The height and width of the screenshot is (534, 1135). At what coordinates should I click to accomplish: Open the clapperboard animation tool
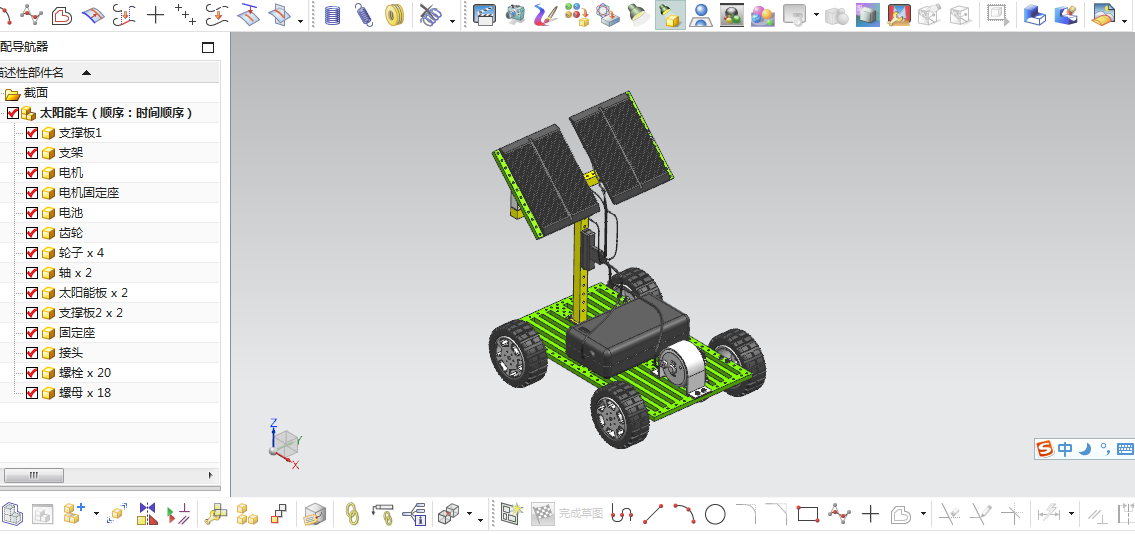pyautogui.click(x=484, y=14)
